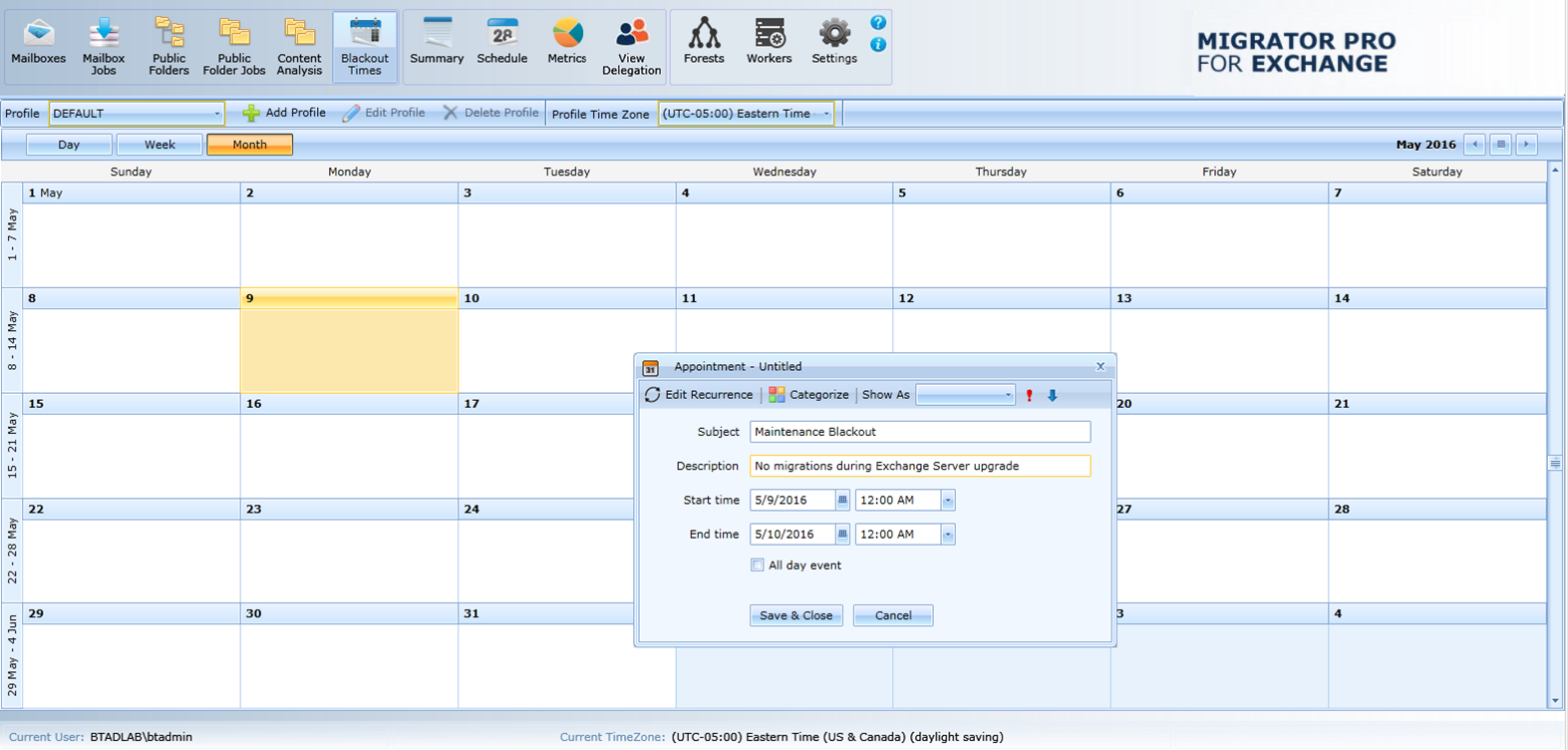The height and width of the screenshot is (750, 1568).
Task: Click the Subject input field
Action: click(920, 432)
